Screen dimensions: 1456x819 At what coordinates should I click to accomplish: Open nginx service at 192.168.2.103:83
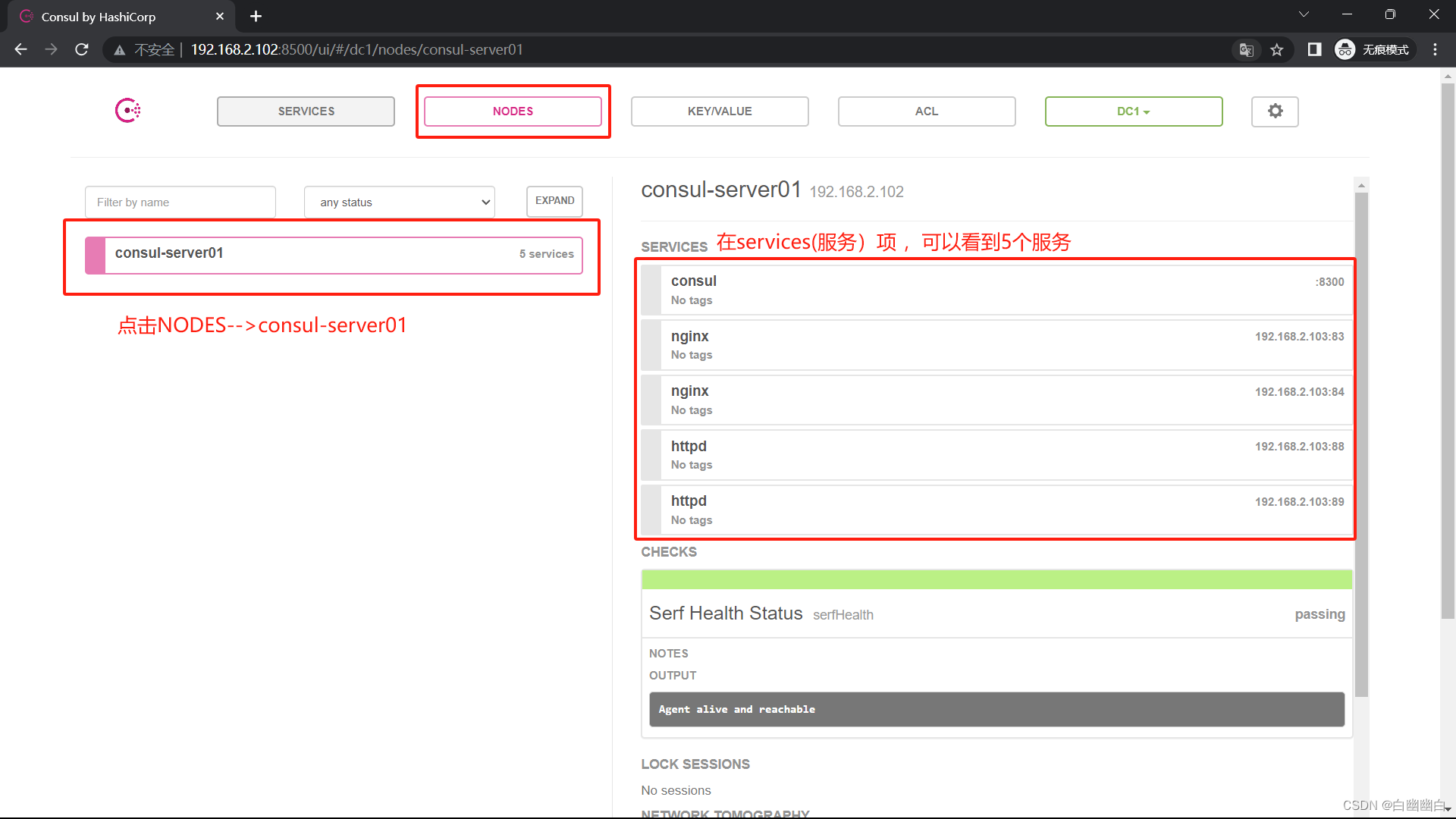(996, 345)
